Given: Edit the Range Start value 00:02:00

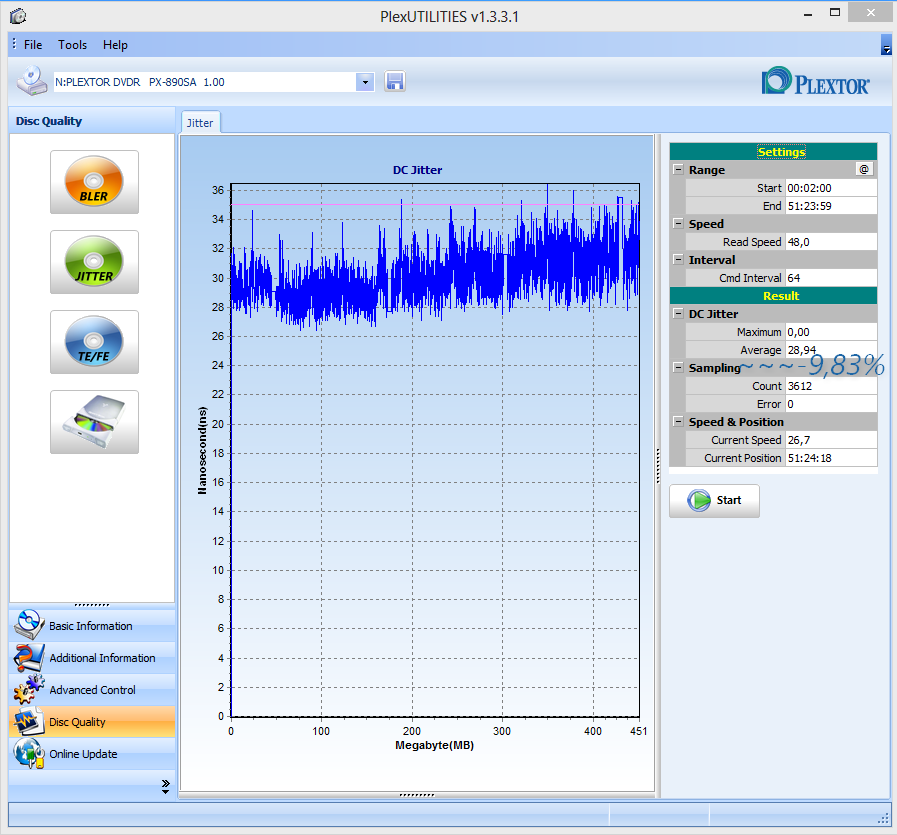Looking at the screenshot, I should [831, 188].
